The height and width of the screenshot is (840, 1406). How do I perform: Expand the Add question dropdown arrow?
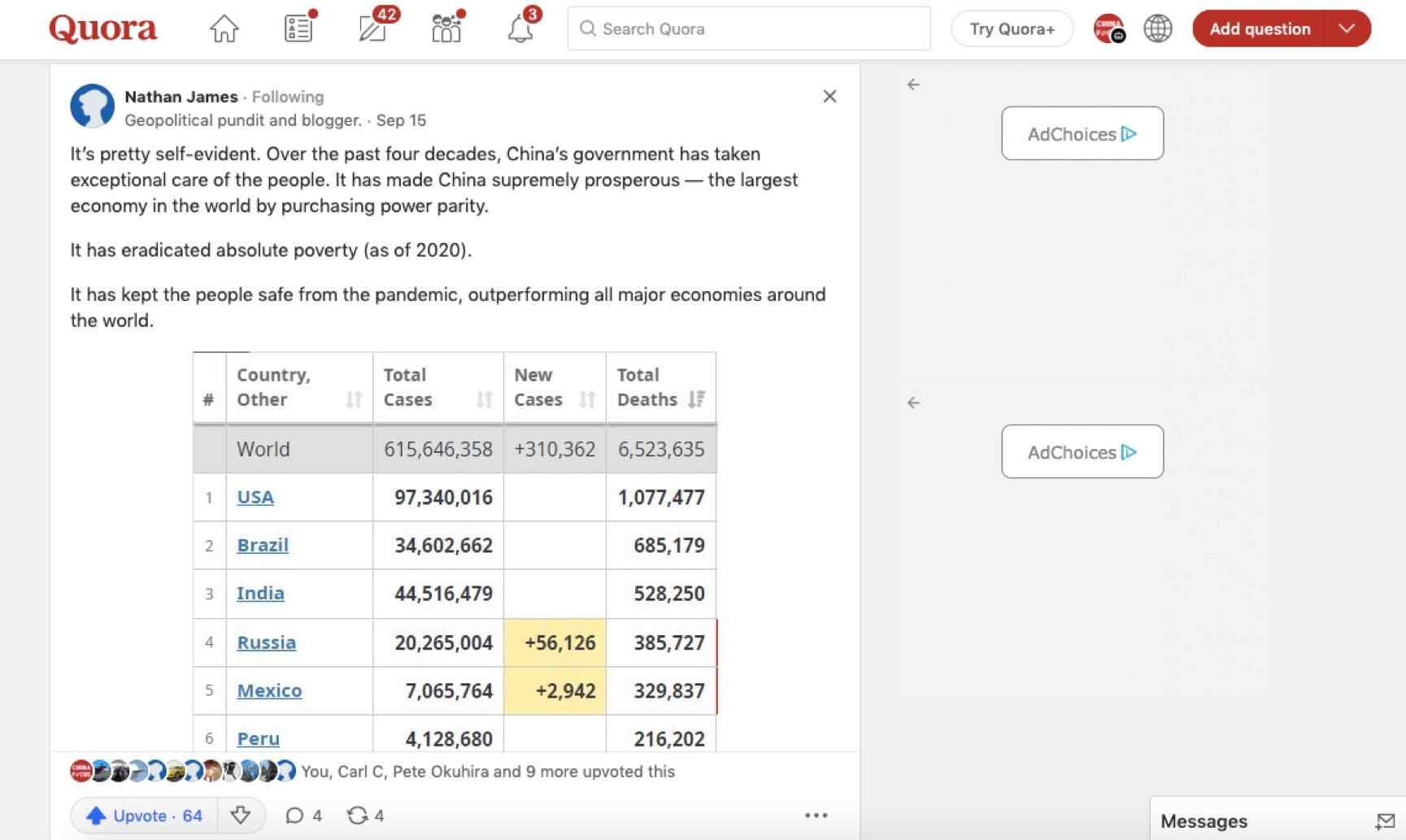point(1347,29)
